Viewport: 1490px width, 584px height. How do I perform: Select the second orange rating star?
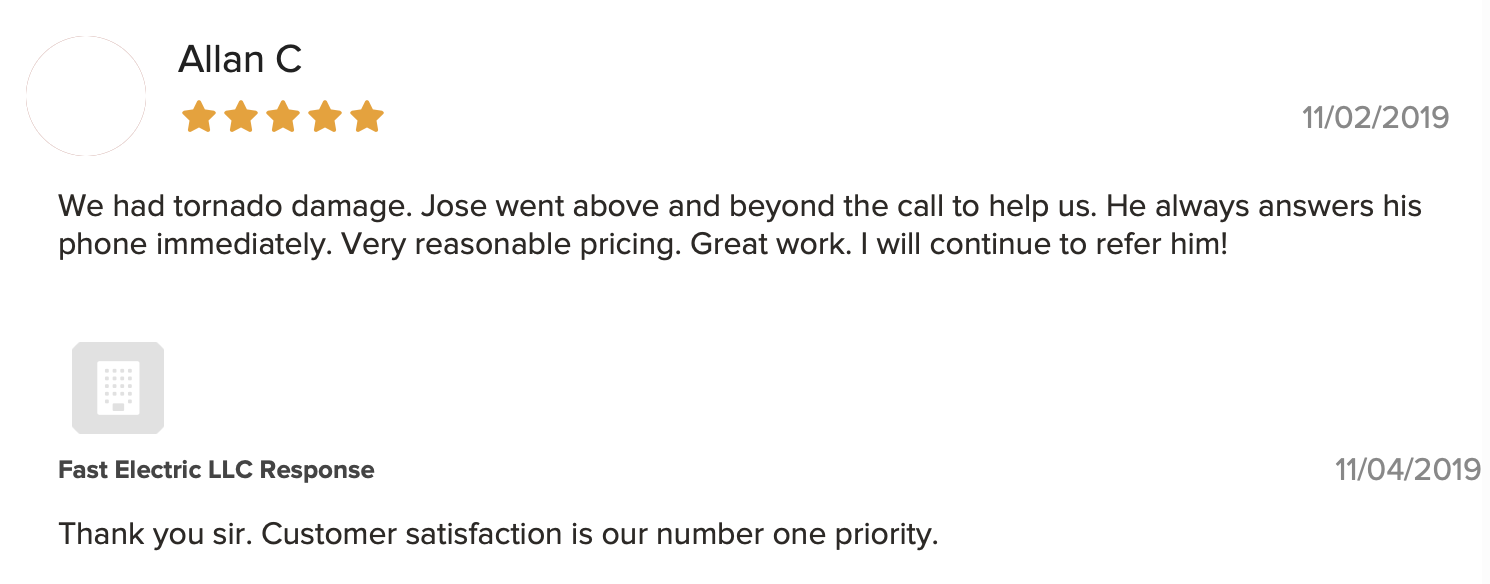click(241, 117)
